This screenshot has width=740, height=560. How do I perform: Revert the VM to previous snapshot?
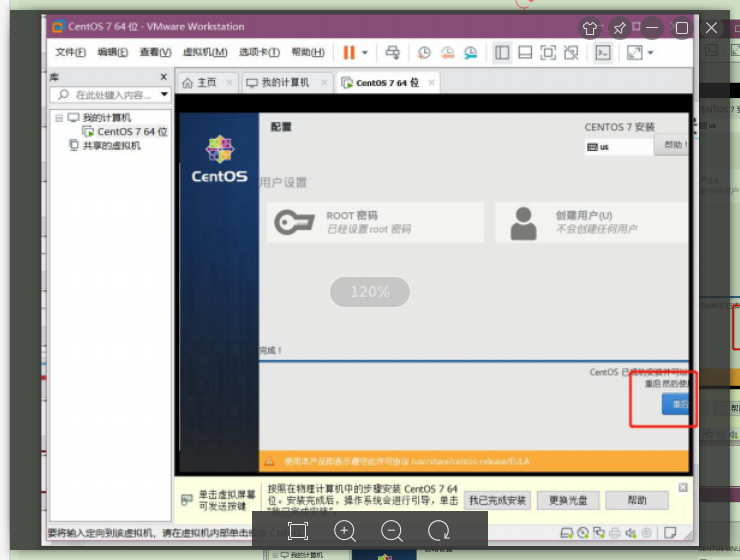pos(447,52)
